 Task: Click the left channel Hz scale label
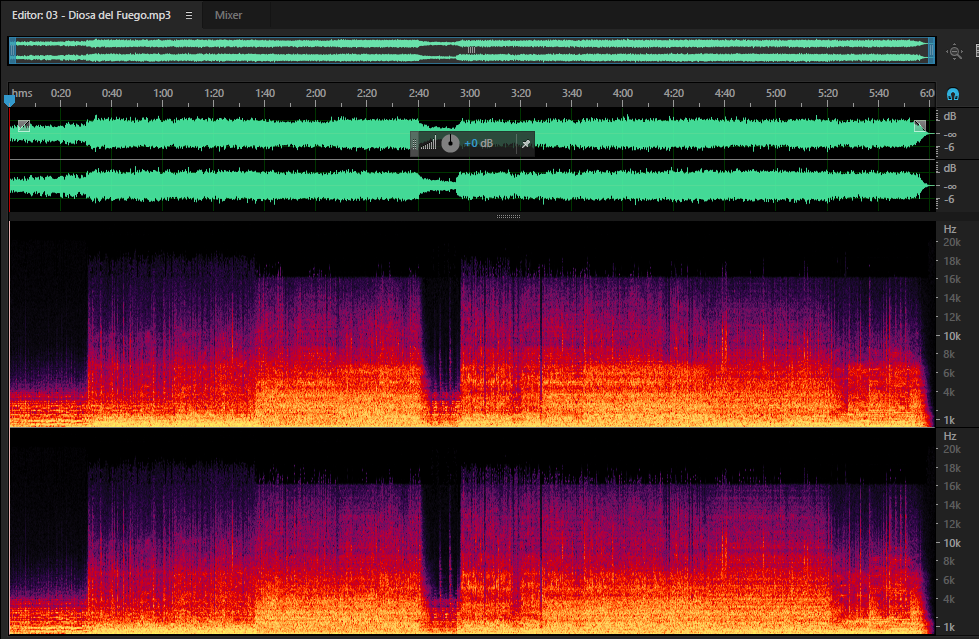tap(950, 229)
